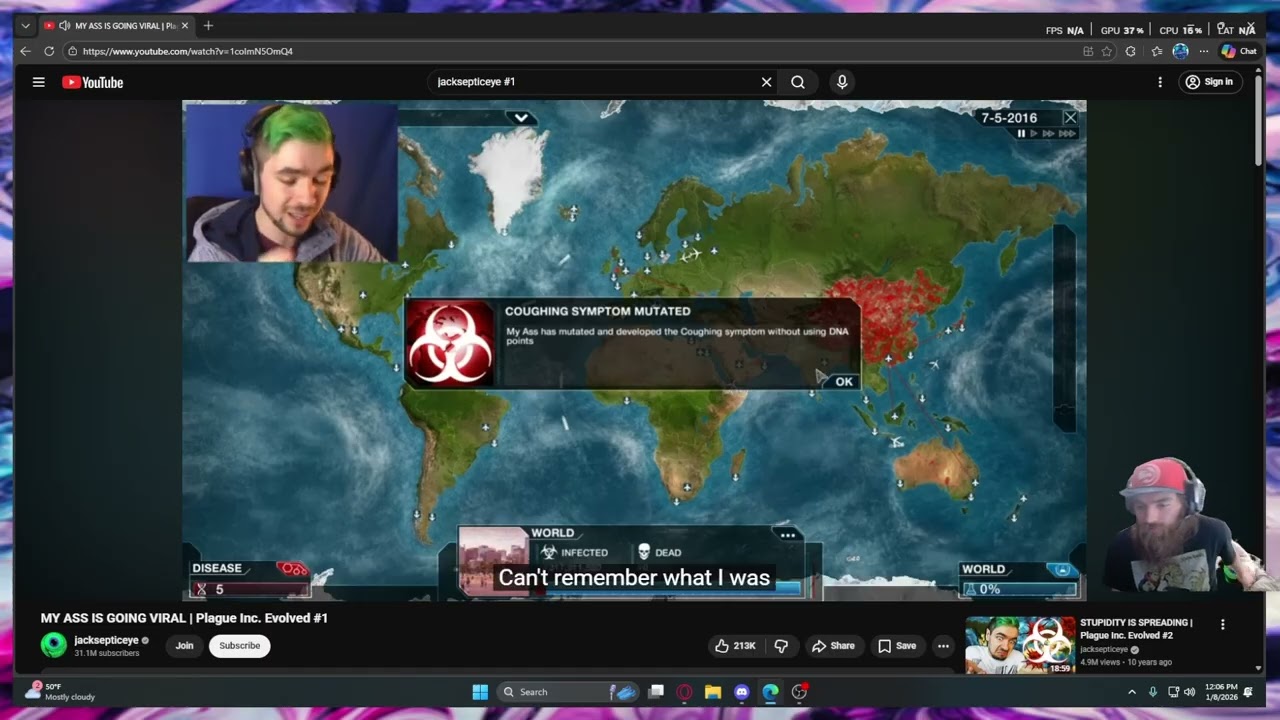1280x720 pixels.
Task: Open the tab actions dropdown chevron
Action: [x=26, y=25]
